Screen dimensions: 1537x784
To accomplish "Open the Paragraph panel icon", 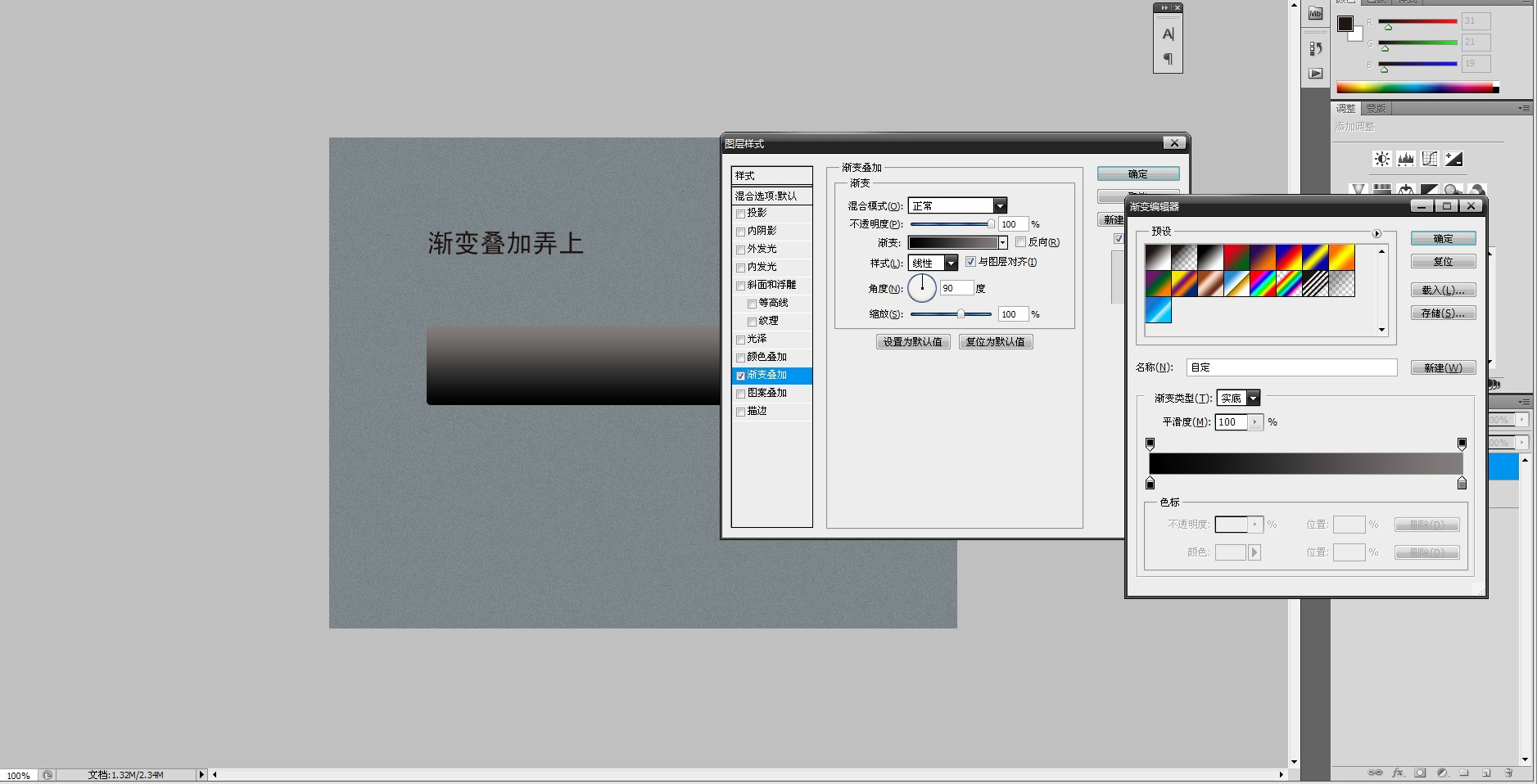I will point(1168,59).
